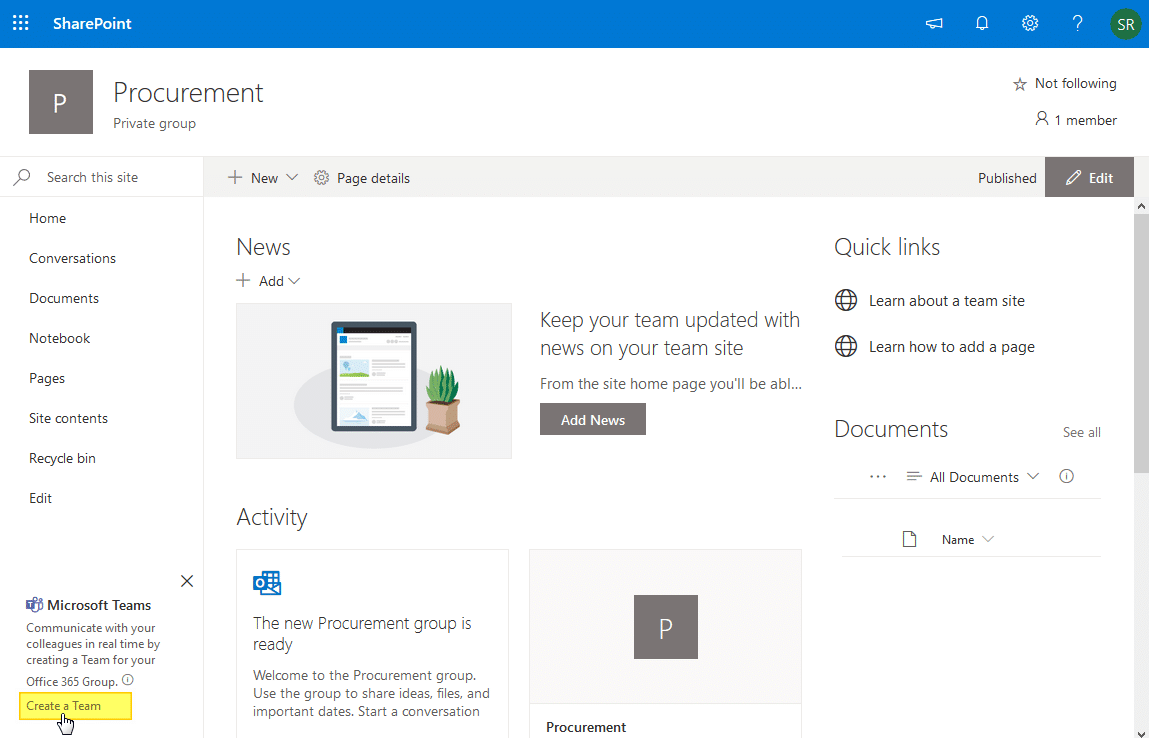Go to the Conversations section
The width and height of the screenshot is (1149, 738).
coord(72,257)
